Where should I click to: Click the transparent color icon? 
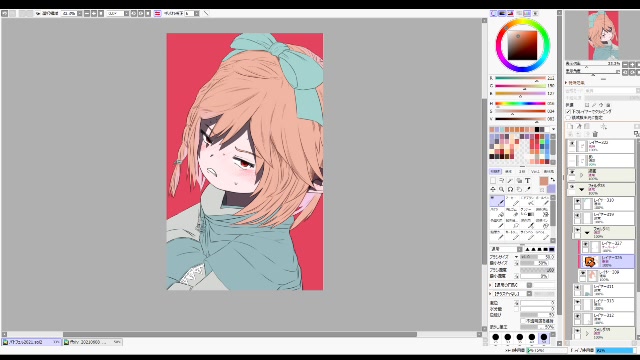(542, 190)
